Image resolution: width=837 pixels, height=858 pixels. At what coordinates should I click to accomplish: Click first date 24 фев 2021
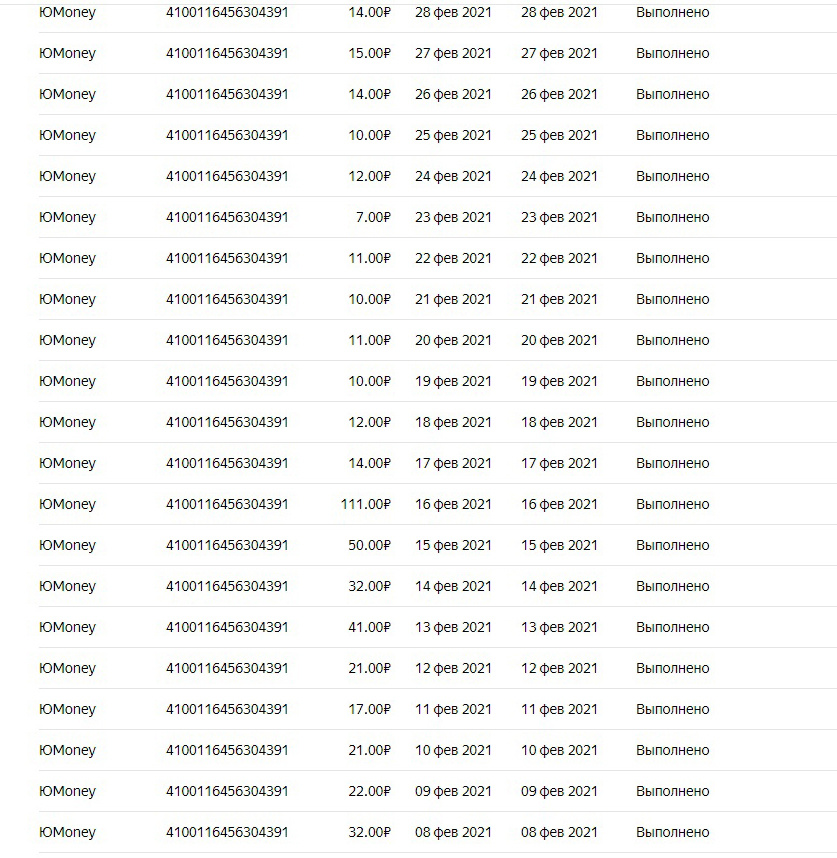click(x=453, y=176)
